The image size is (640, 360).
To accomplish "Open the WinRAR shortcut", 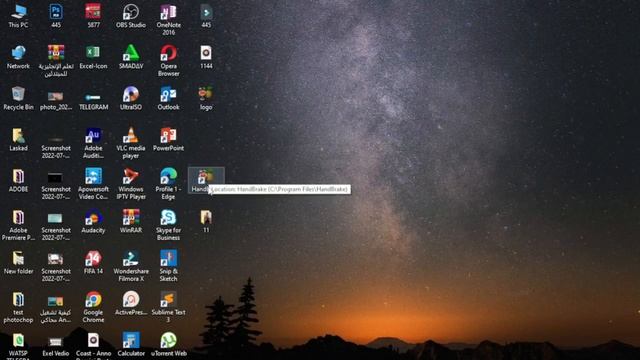I will click(x=131, y=222).
